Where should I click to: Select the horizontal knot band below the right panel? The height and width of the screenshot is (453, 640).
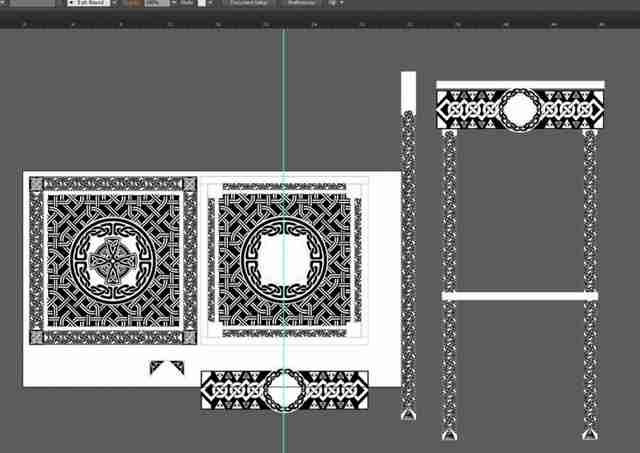tap(284, 391)
